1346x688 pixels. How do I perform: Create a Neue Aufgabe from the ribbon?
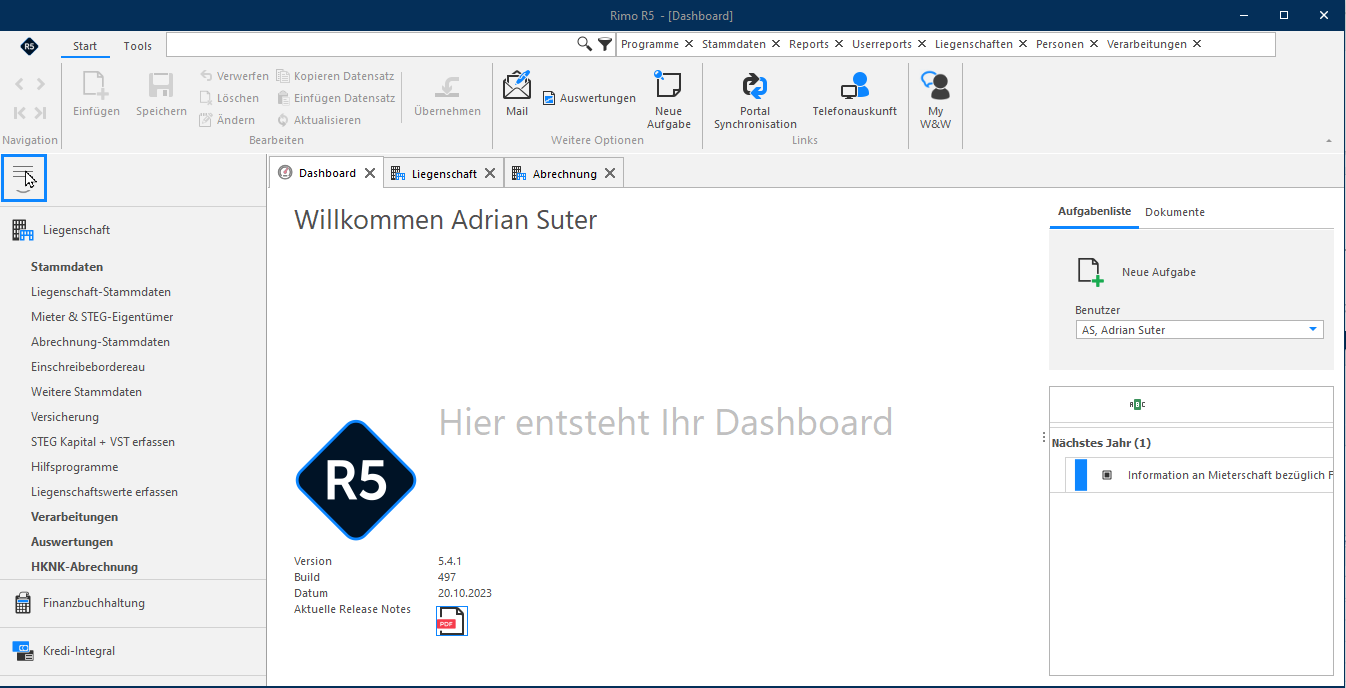[x=668, y=100]
